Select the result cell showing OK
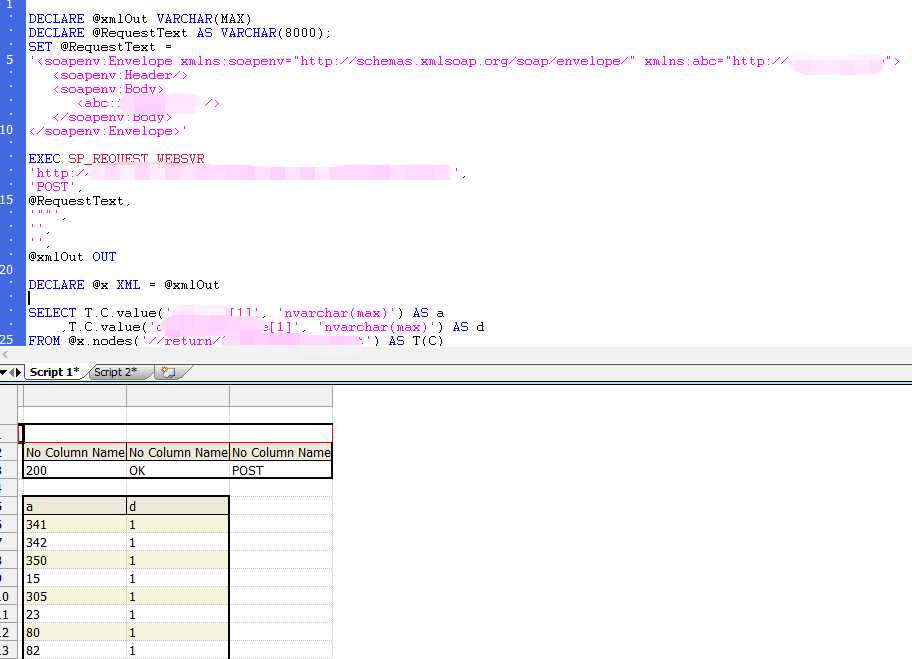This screenshot has width=912, height=659. point(178,470)
